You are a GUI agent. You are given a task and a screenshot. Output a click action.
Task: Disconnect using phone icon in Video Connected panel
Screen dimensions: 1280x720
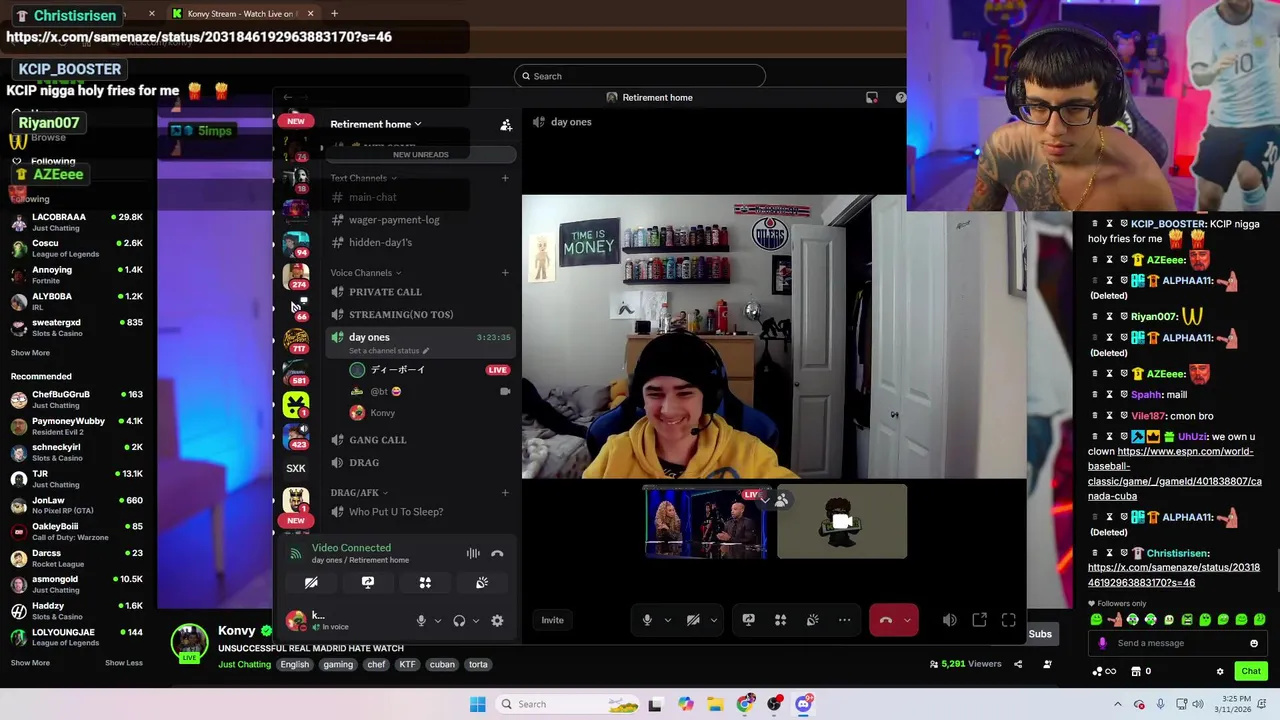pyautogui.click(x=497, y=553)
